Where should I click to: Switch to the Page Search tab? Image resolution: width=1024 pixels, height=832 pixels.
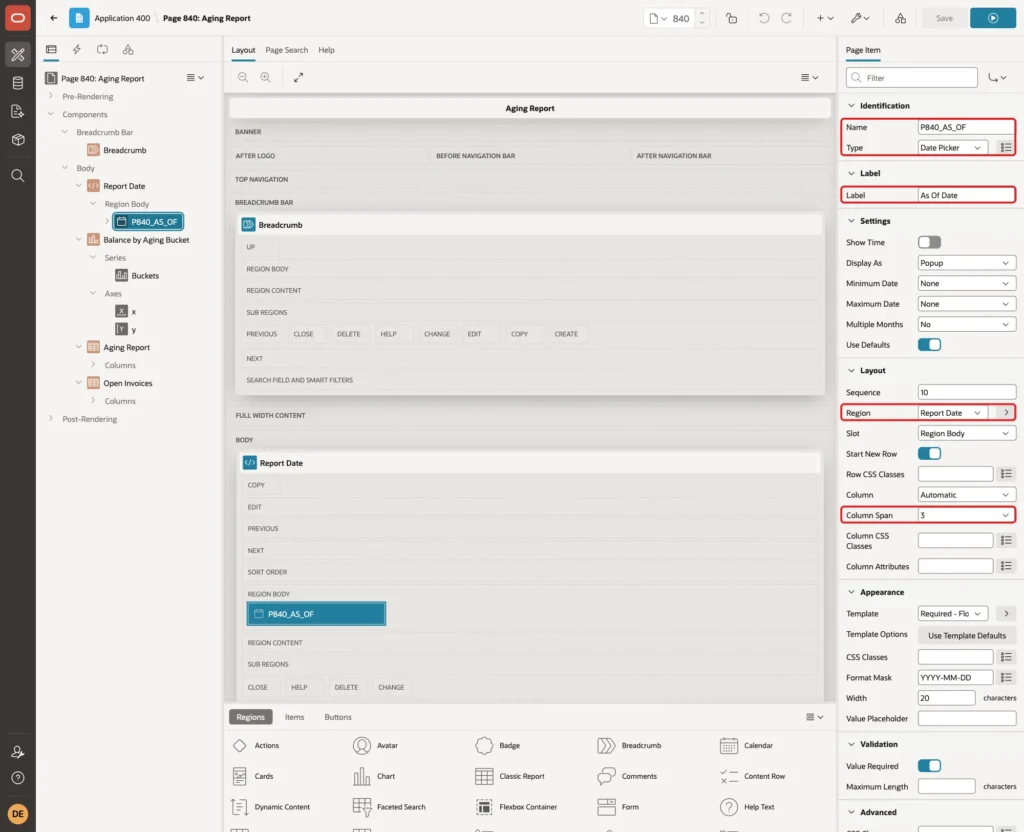pos(286,50)
